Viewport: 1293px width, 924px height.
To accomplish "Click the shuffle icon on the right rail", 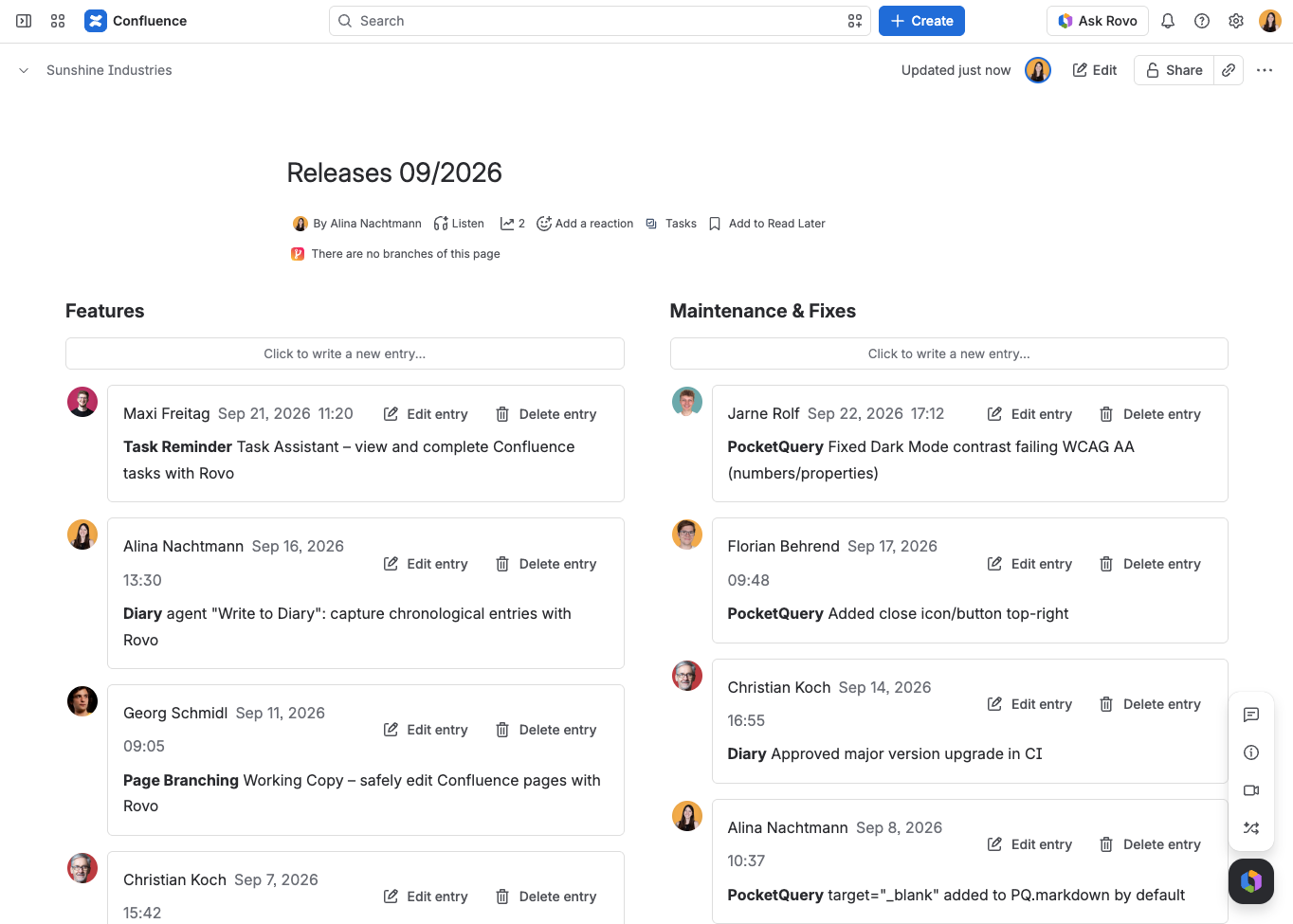I will 1251,828.
